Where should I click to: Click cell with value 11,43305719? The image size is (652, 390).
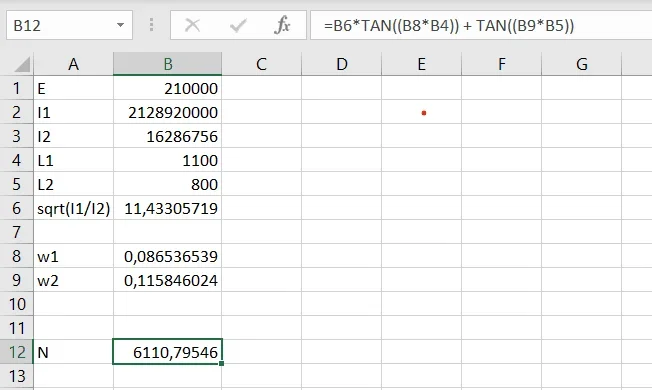click(x=168, y=208)
